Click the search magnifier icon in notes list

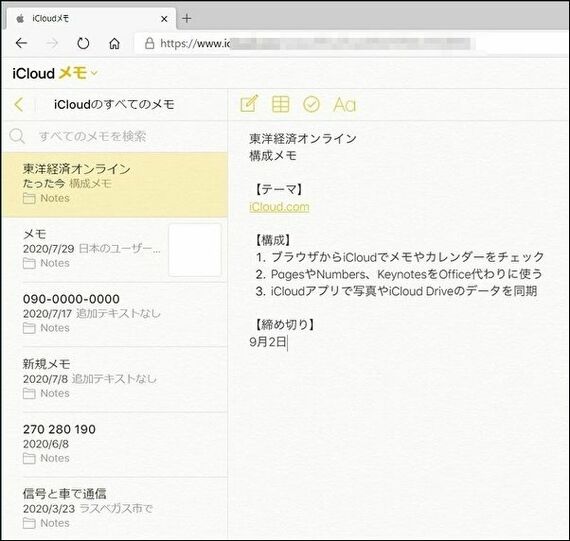17,136
